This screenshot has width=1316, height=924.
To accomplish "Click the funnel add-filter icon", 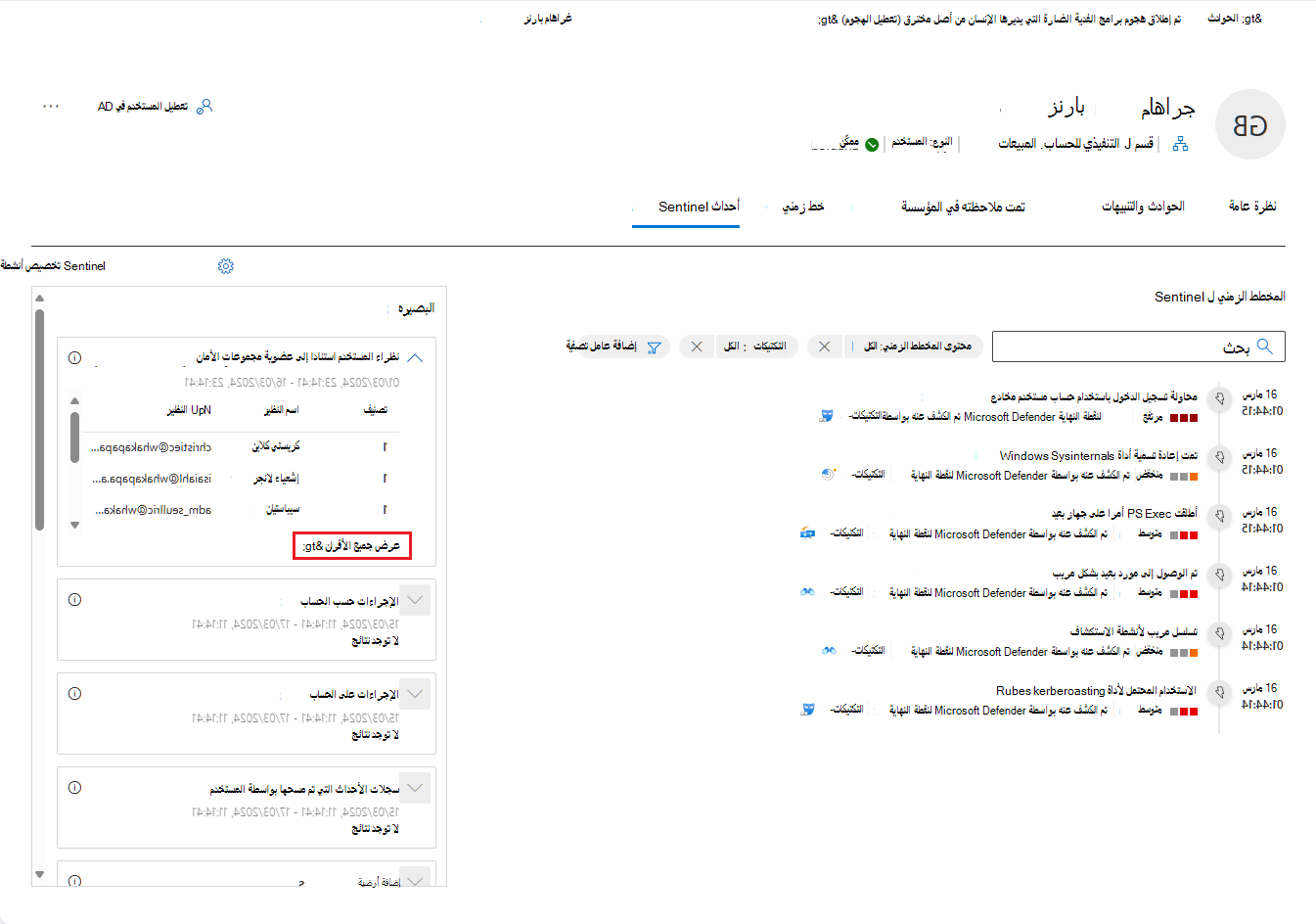I will coord(654,346).
